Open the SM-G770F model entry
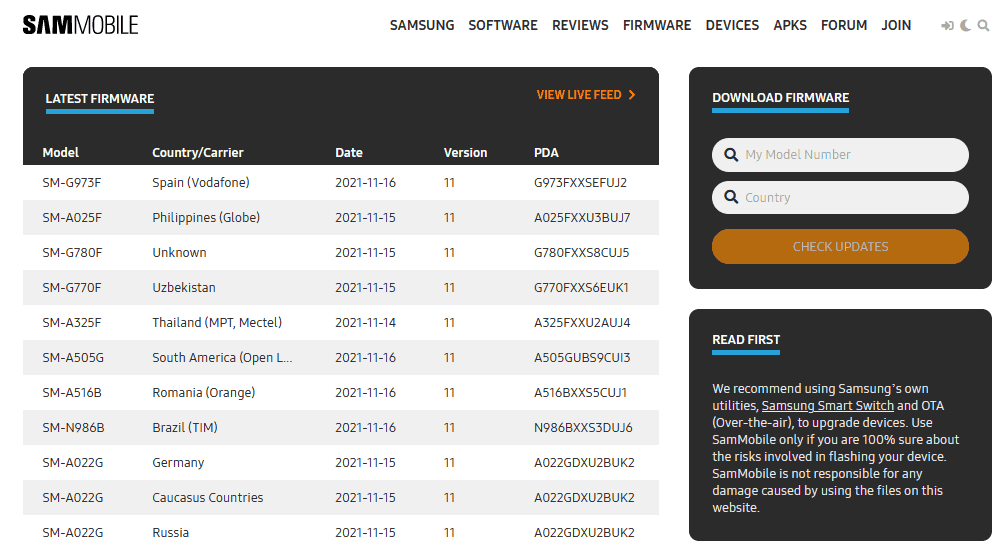This screenshot has height=549, width=1006. pos(72,287)
